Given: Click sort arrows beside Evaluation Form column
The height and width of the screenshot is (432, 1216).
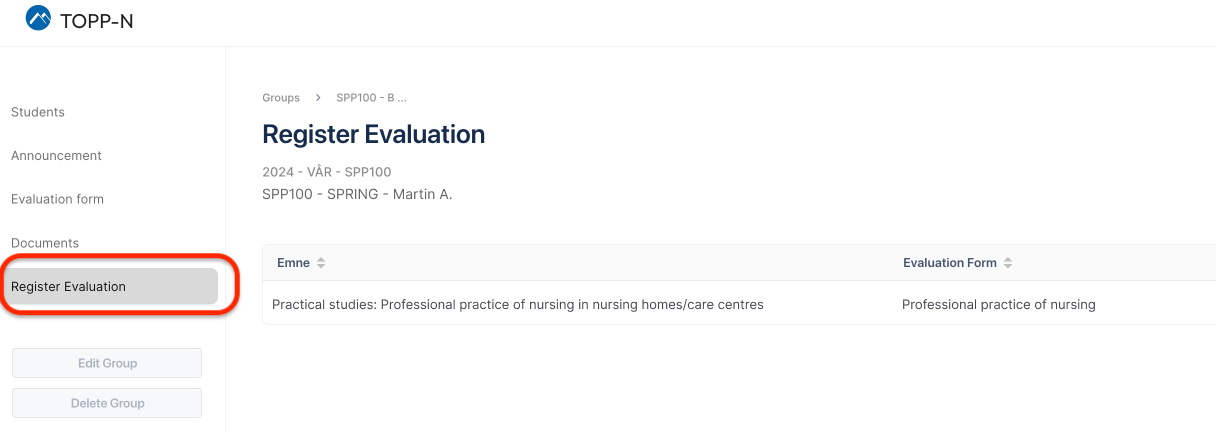Looking at the screenshot, I should [1008, 263].
